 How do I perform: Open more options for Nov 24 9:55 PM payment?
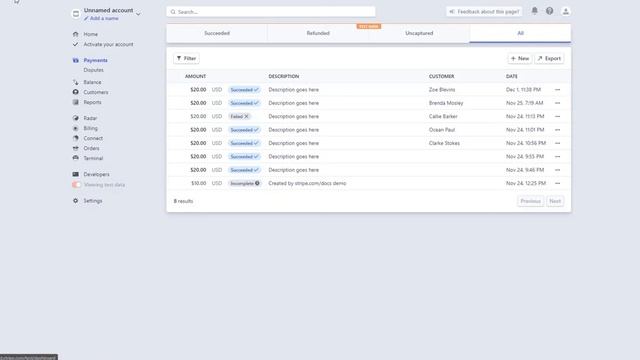click(558, 157)
